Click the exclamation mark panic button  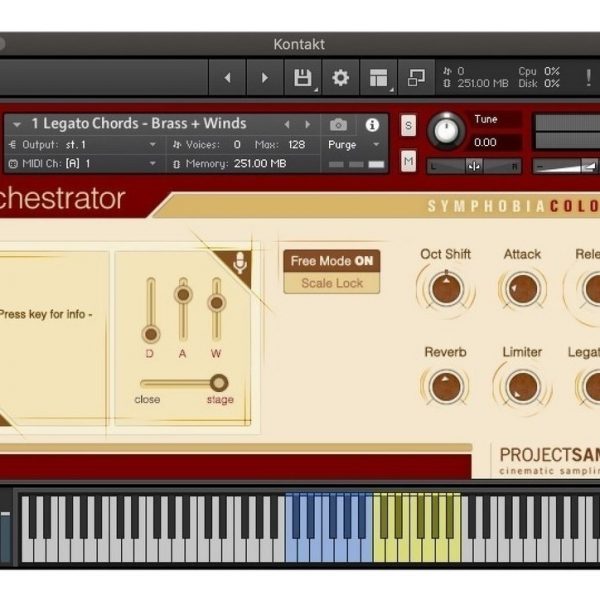(589, 78)
